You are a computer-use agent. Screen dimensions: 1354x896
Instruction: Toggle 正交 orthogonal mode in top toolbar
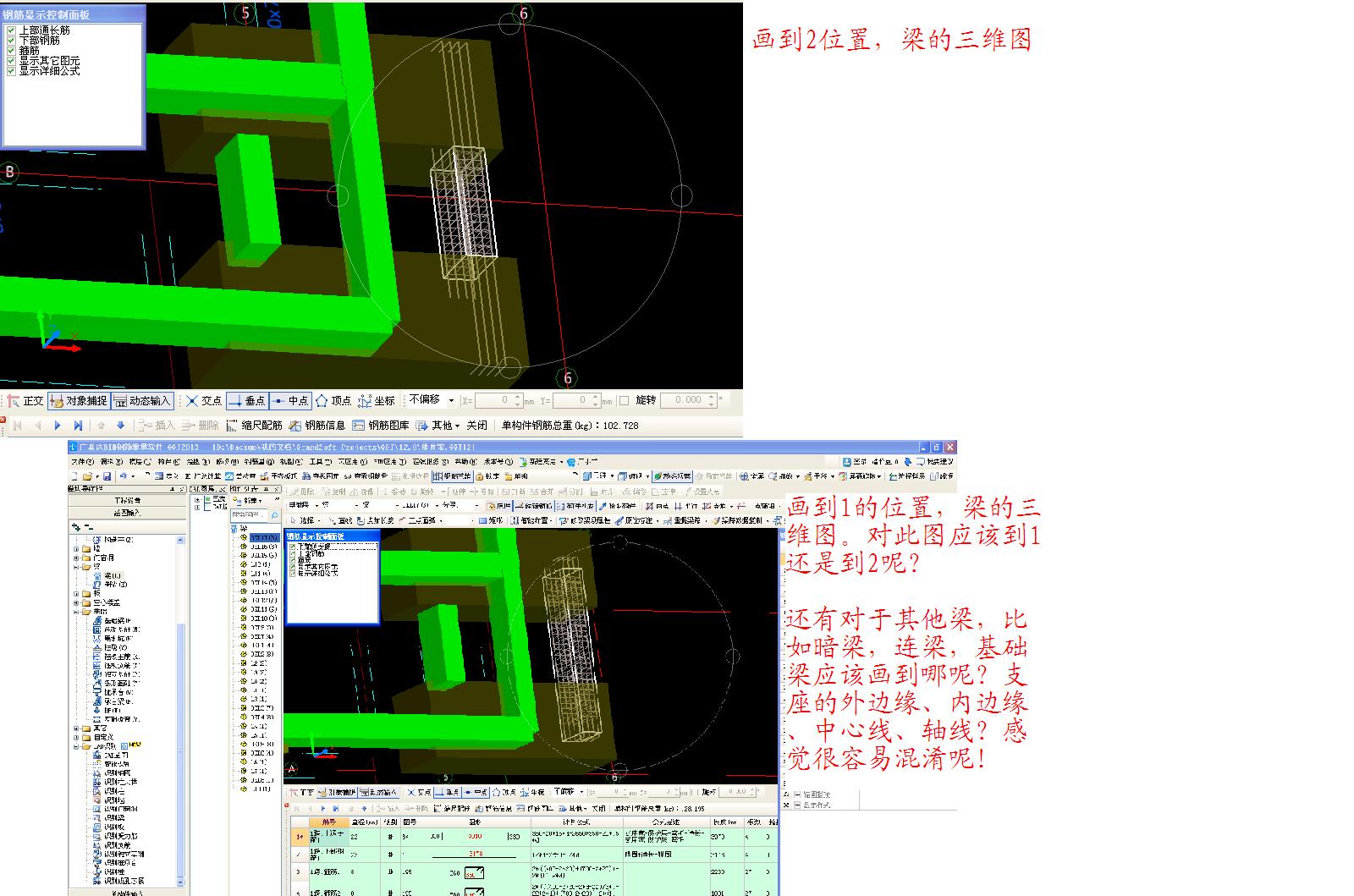click(25, 401)
